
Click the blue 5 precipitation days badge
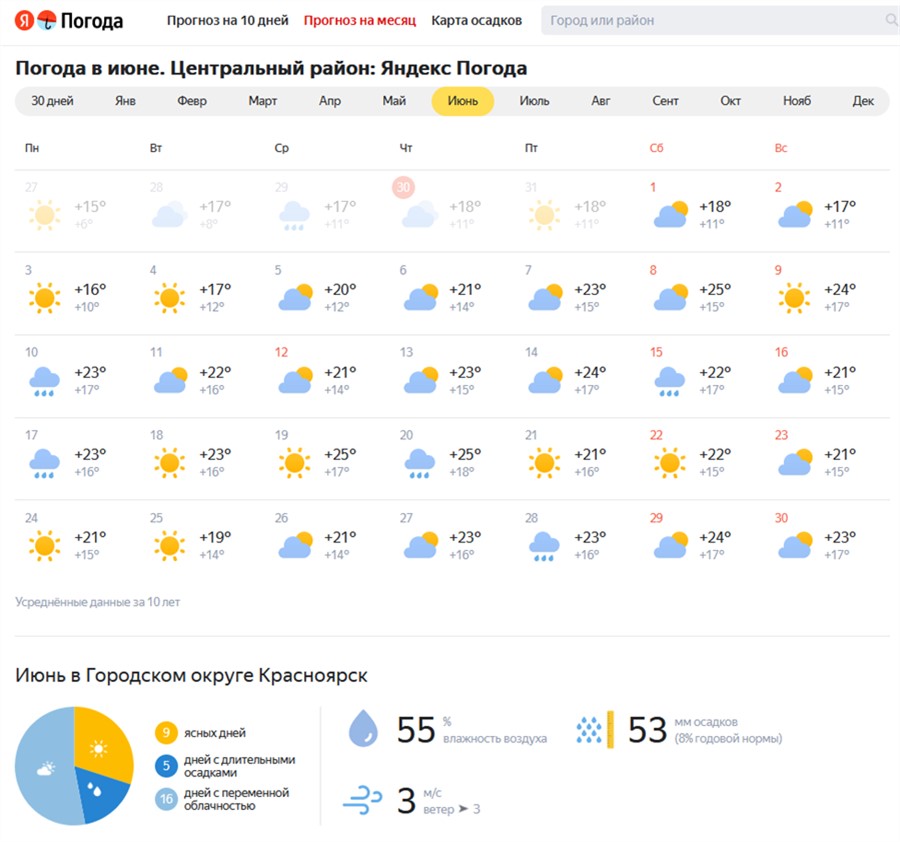(166, 766)
